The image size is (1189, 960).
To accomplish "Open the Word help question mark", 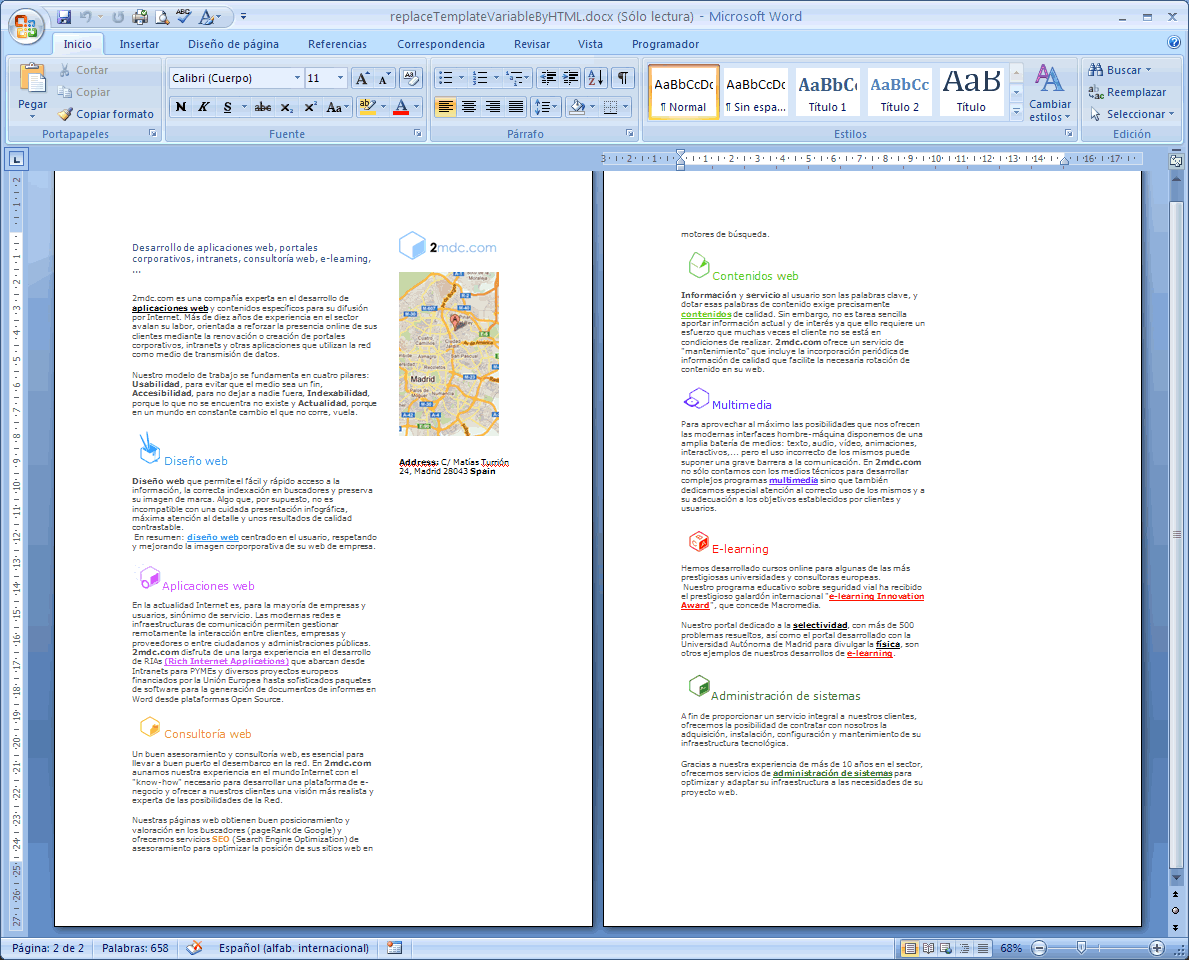I will click(x=1174, y=43).
